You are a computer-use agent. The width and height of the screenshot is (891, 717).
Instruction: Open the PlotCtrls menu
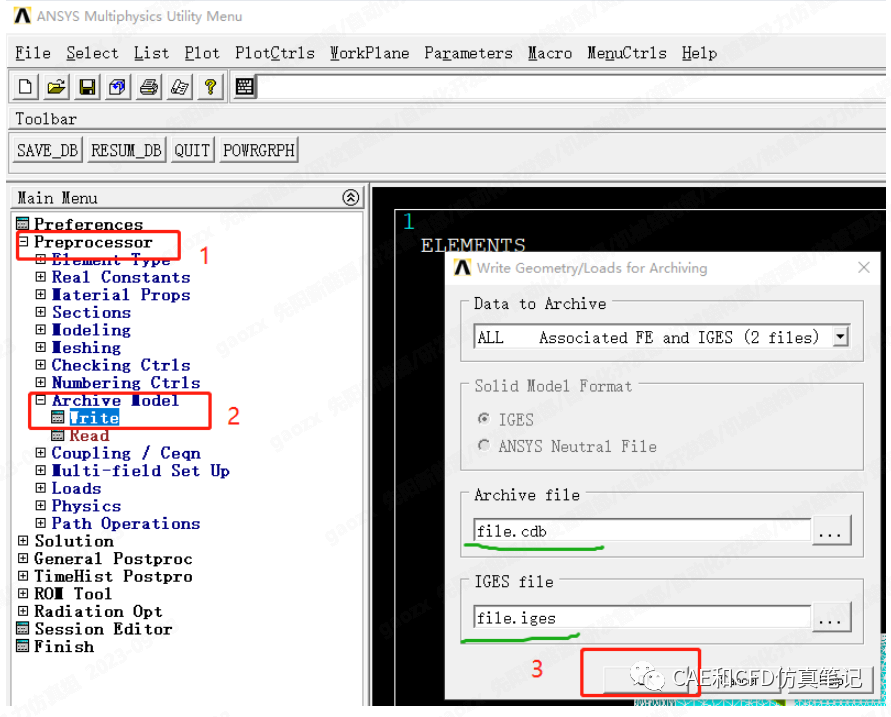point(274,53)
